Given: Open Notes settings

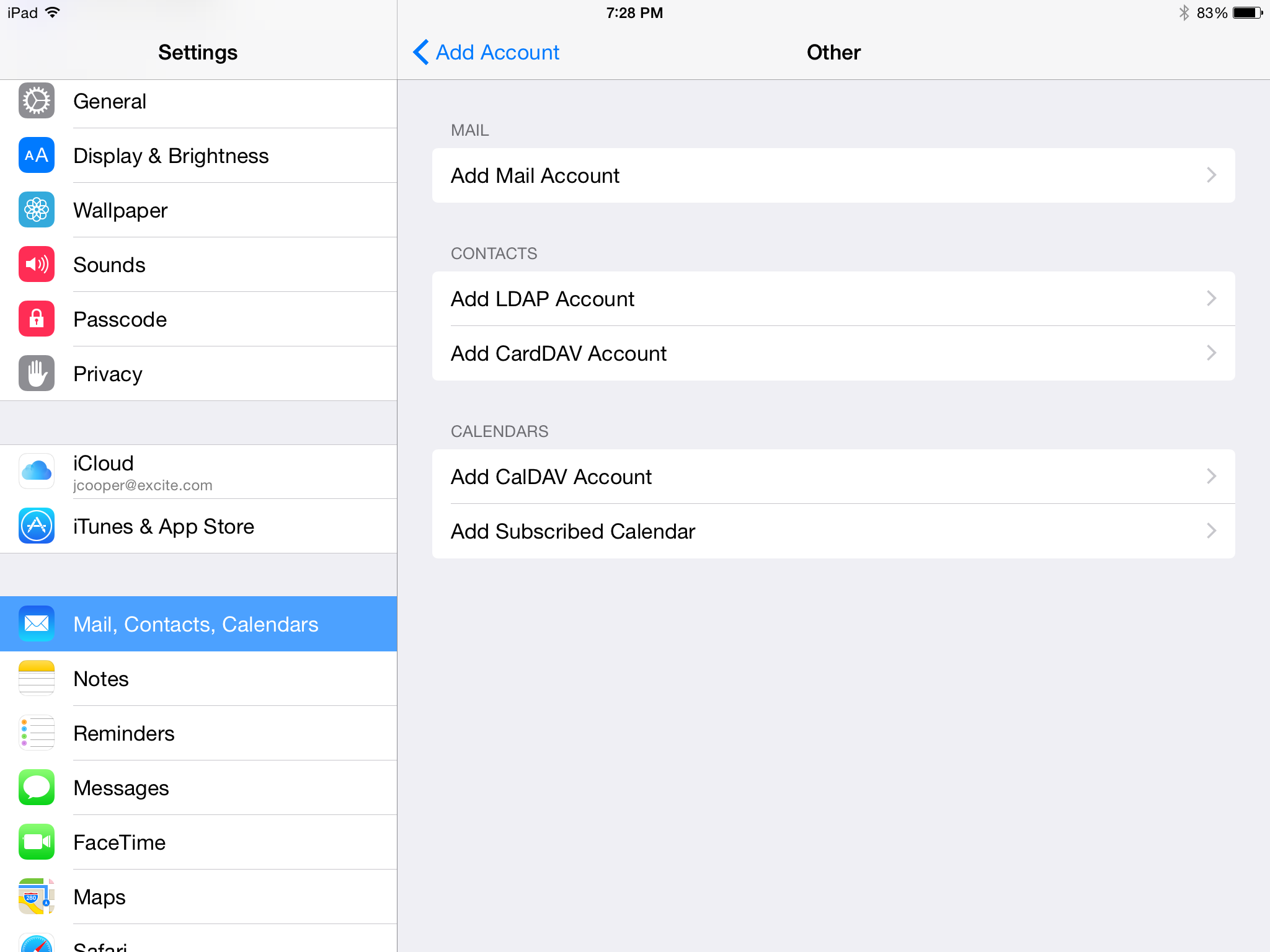Looking at the screenshot, I should tap(198, 679).
